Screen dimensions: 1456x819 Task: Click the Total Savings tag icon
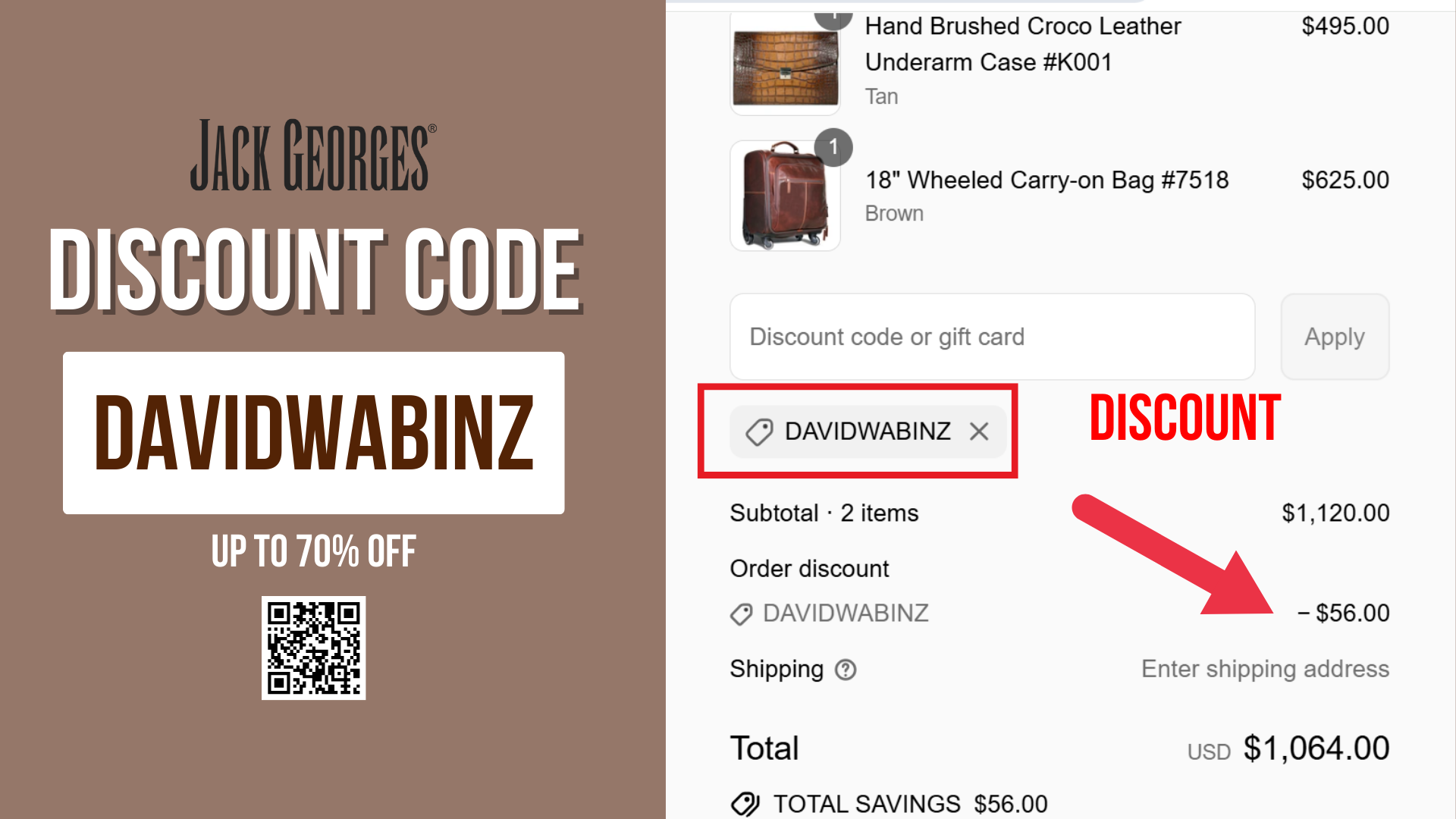pos(745,804)
